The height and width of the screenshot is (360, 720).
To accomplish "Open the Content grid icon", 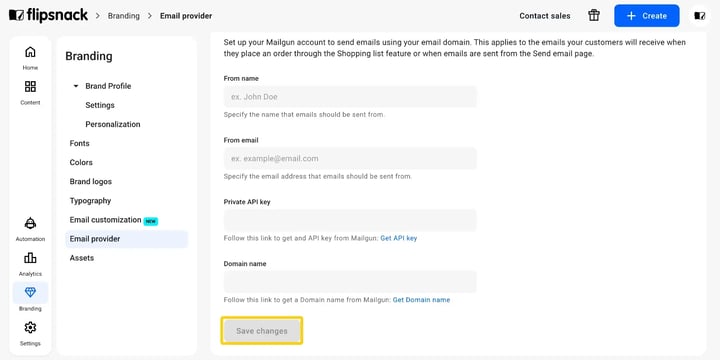I will [x=30, y=86].
